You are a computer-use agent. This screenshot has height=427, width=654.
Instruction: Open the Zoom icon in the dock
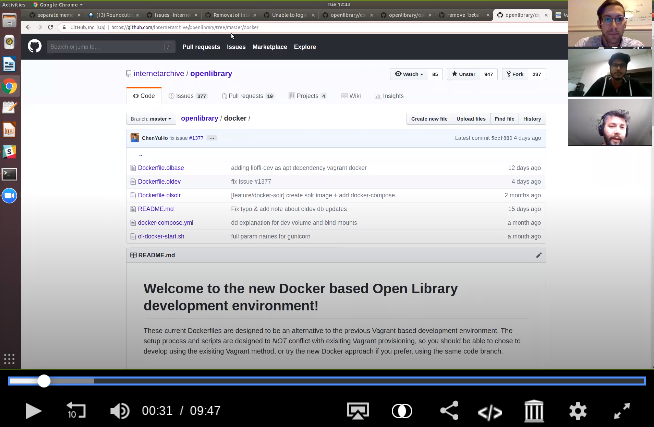[9, 196]
